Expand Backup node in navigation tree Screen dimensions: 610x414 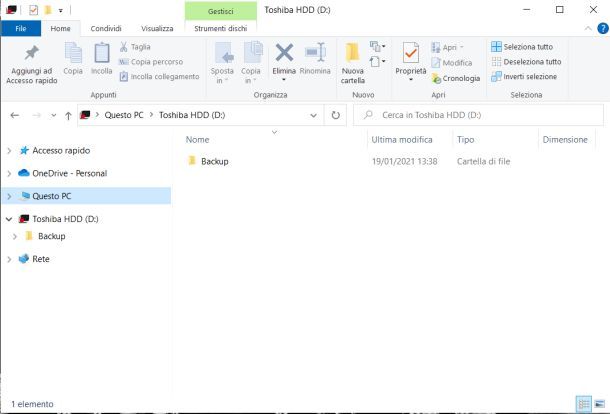[15, 236]
